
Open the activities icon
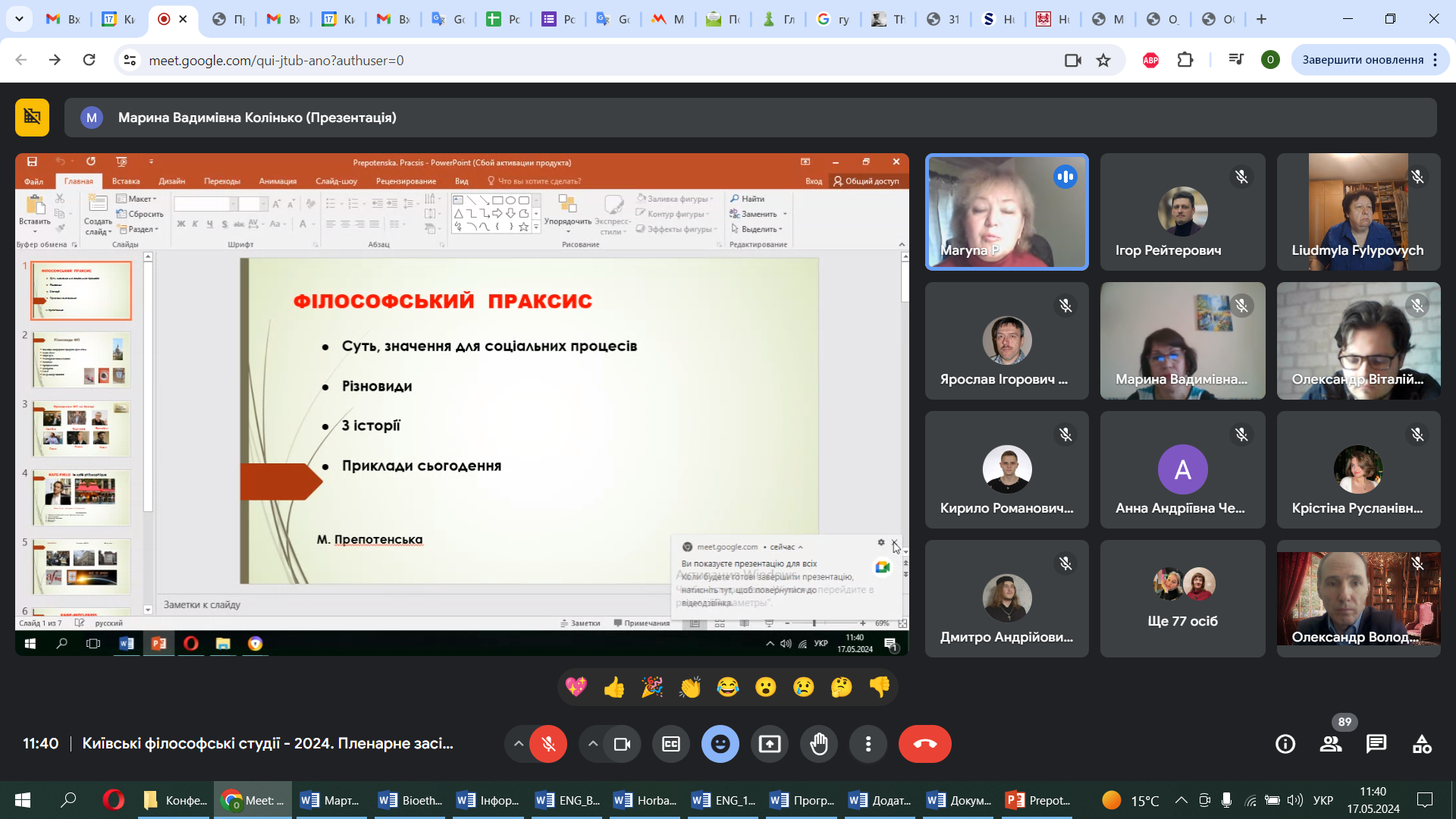(x=1422, y=744)
